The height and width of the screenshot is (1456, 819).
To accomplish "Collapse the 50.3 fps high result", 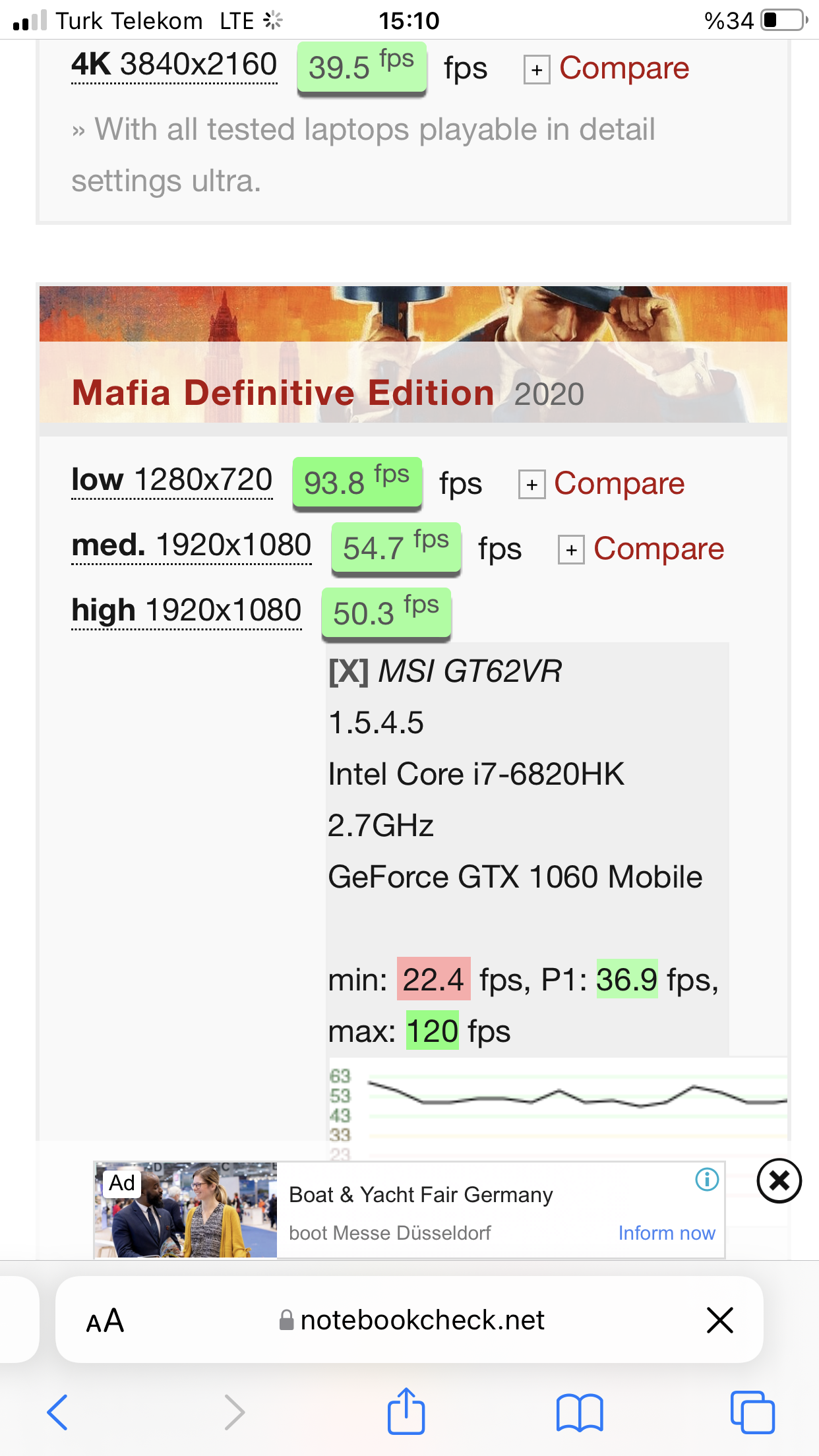I will [x=386, y=613].
